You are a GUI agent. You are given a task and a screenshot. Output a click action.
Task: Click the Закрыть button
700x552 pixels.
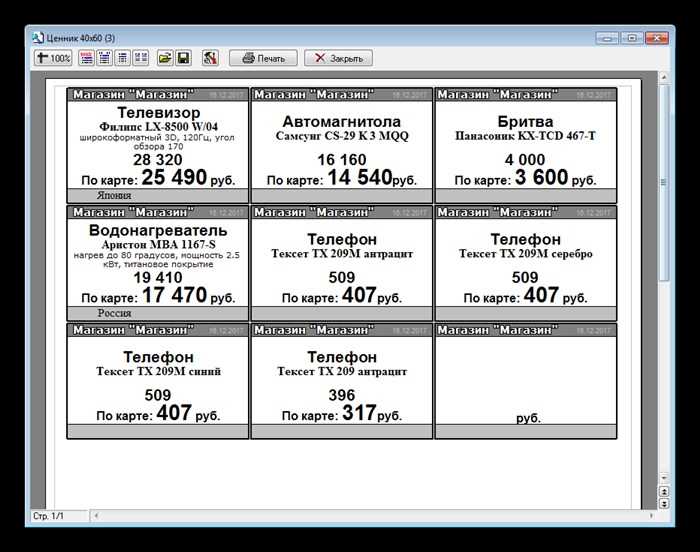tap(338, 58)
